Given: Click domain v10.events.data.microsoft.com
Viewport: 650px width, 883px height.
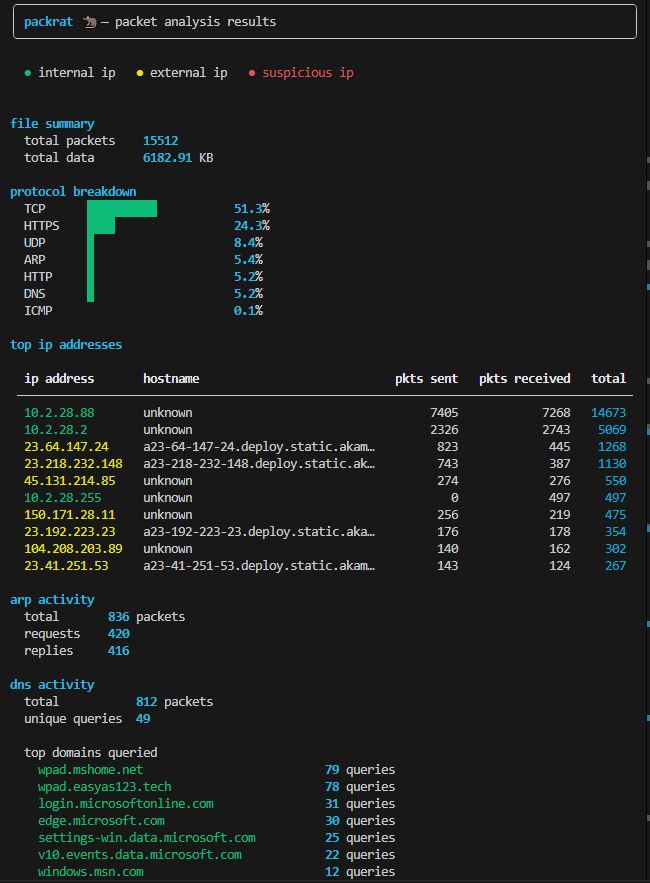Looking at the screenshot, I should click(x=140, y=854).
